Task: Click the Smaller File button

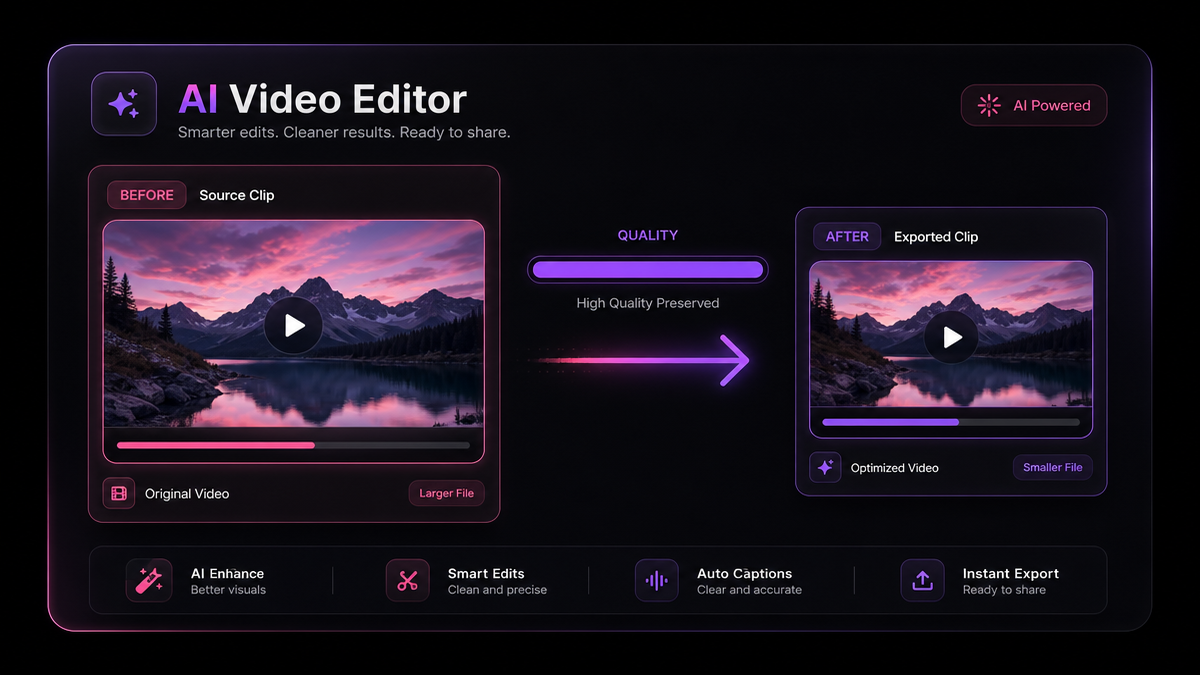Action: coord(1053,467)
